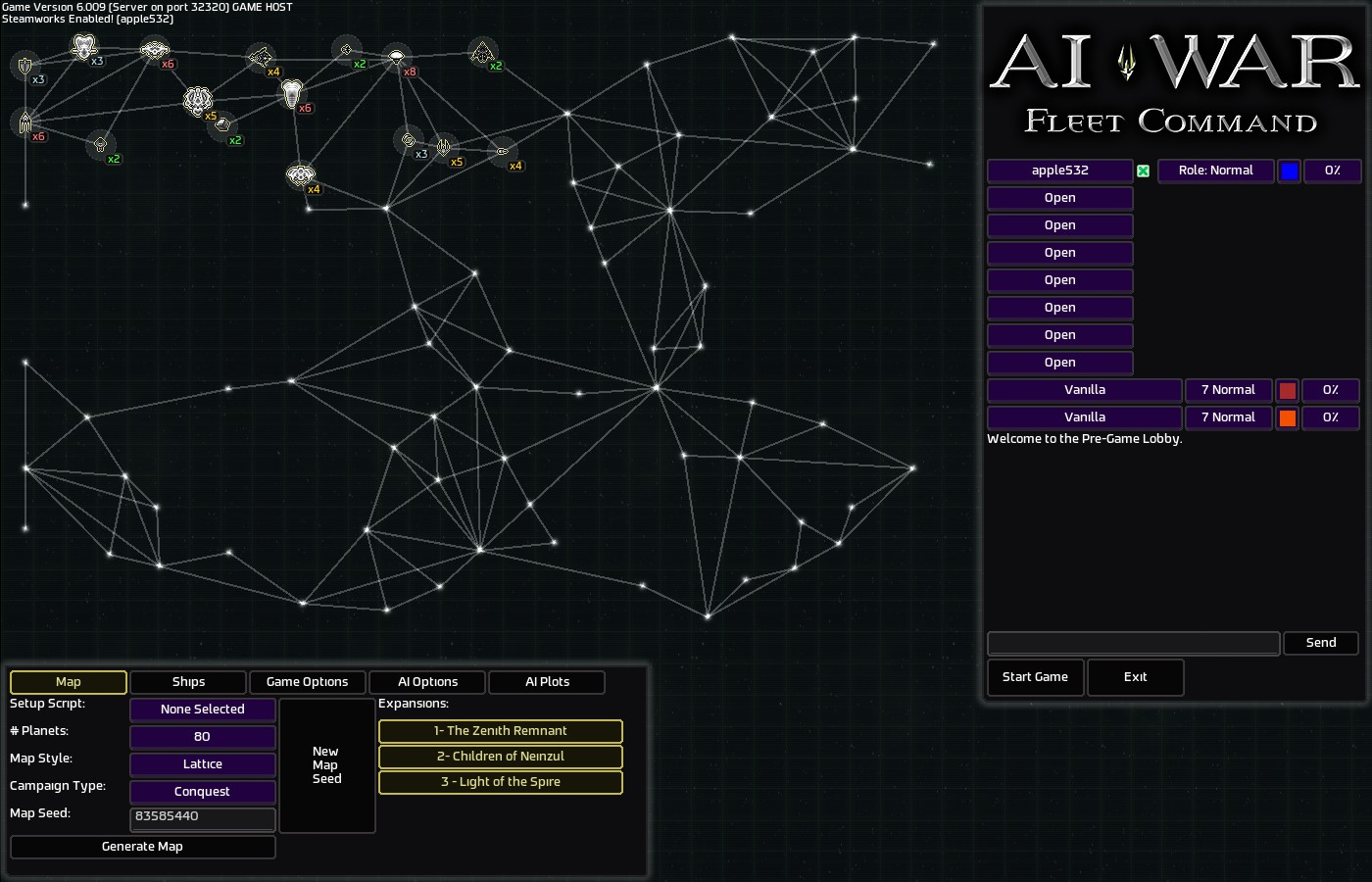Open the Vanilla AI type beside red swatch
Screen dimensions: 1372x882
click(1085, 390)
